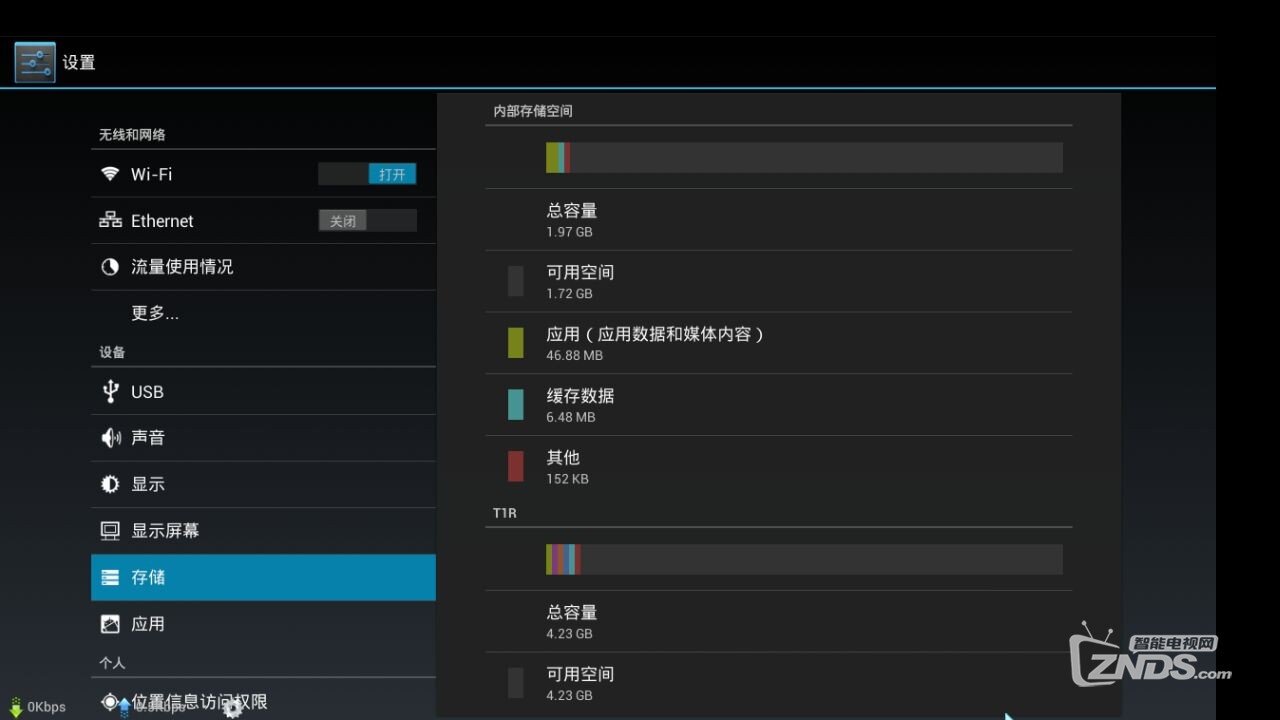Click the location access target icon
The image size is (1280, 720).
point(110,702)
